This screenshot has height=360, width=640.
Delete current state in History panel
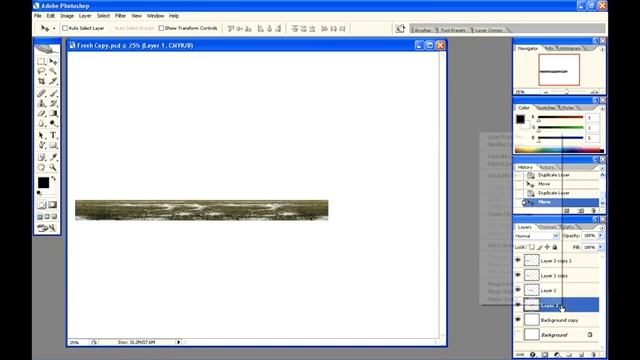tap(593, 211)
